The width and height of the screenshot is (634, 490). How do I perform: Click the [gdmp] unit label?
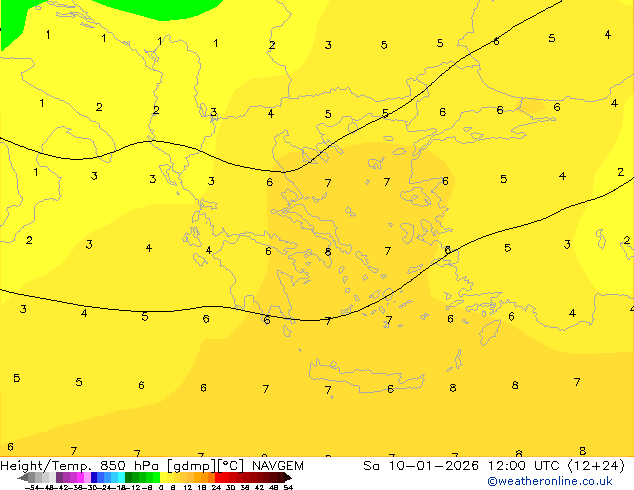[191, 466]
